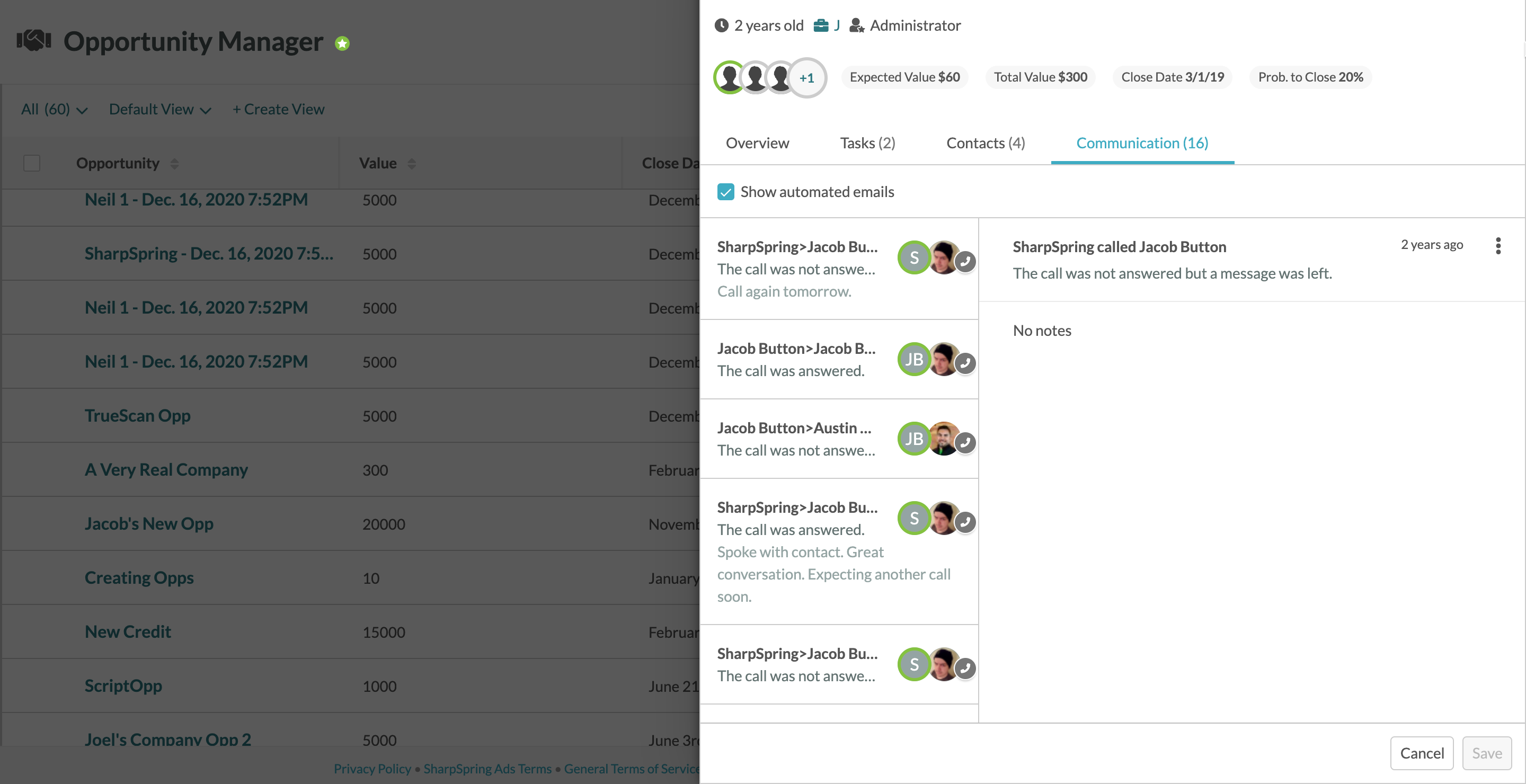This screenshot has height=784, width=1526.
Task: Switch to the Contacts (4) tab
Action: [986, 144]
